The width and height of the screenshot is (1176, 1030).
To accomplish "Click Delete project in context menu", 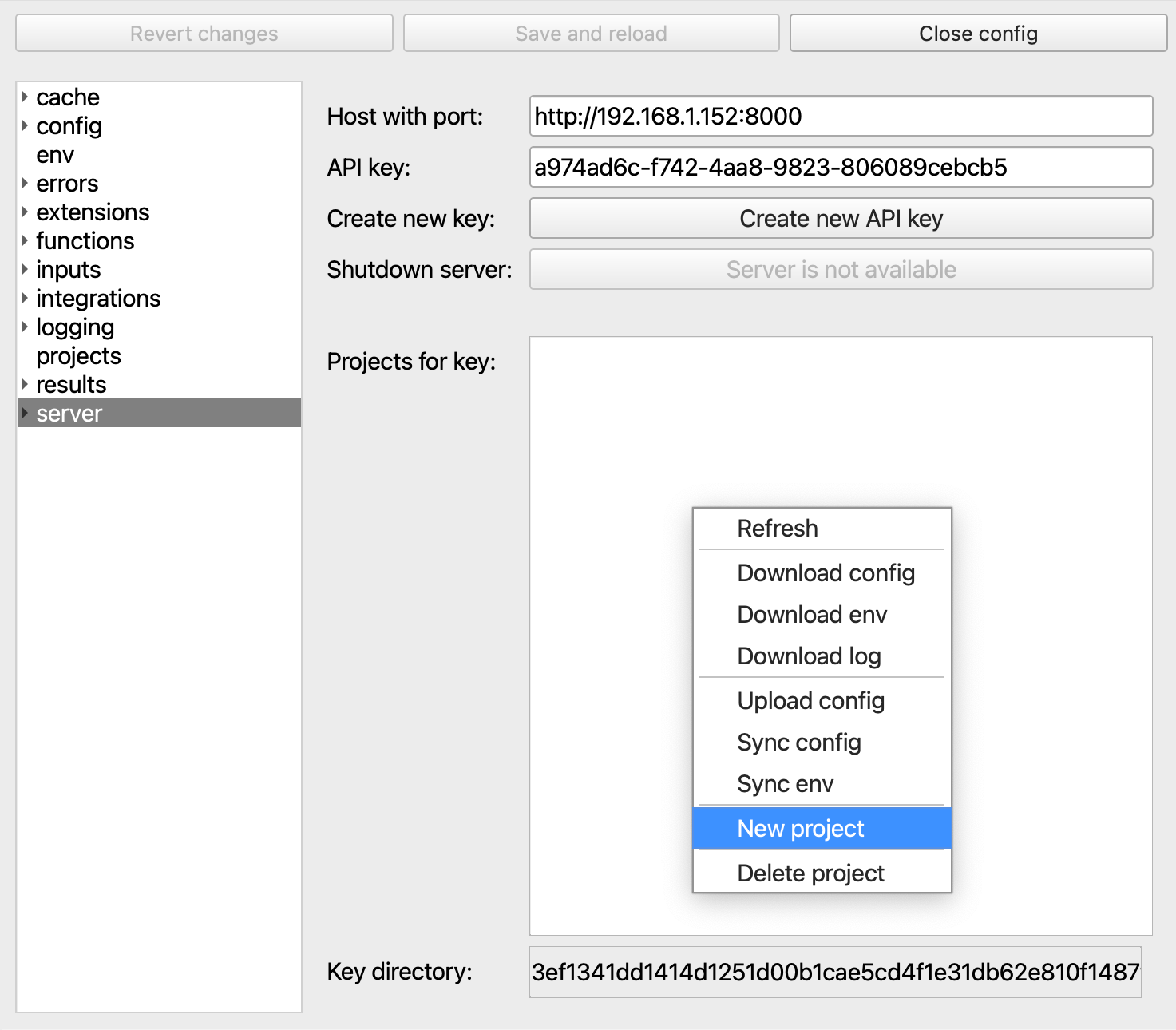I will (x=810, y=874).
